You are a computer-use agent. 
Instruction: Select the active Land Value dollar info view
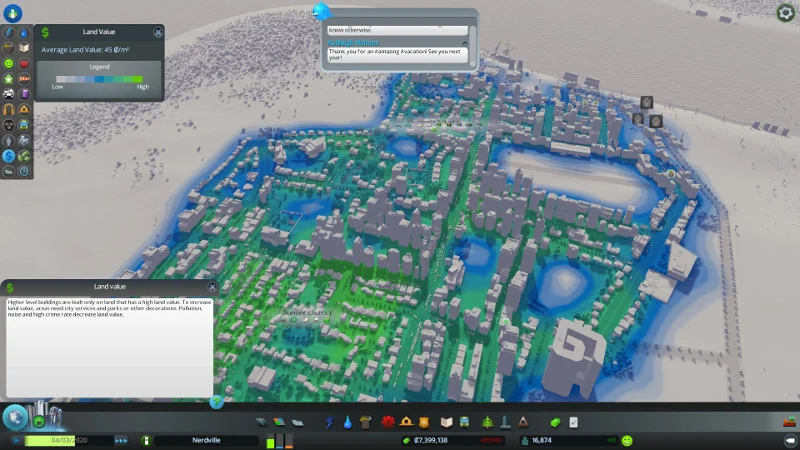(x=9, y=156)
